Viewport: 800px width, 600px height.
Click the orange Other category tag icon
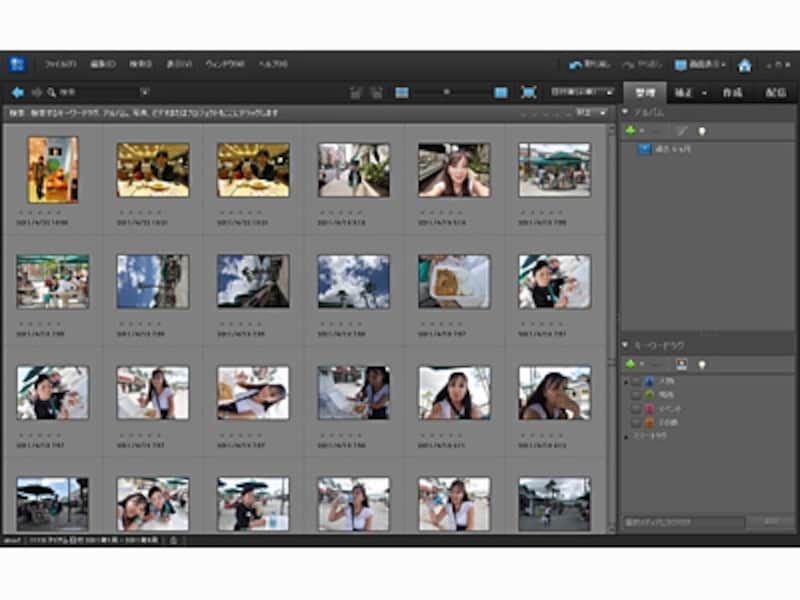(x=649, y=422)
